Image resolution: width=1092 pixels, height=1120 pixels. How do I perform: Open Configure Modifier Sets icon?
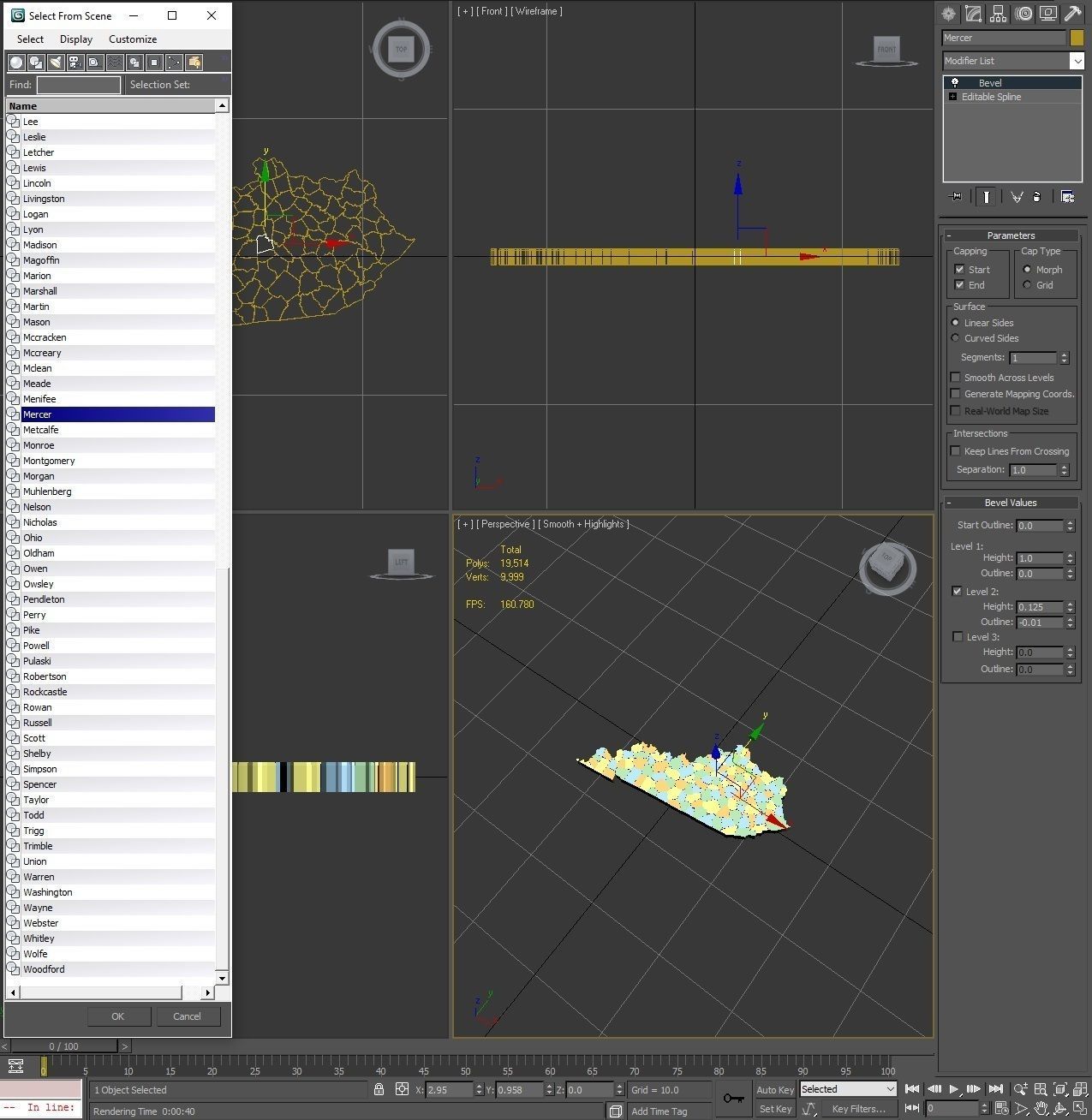(1067, 197)
